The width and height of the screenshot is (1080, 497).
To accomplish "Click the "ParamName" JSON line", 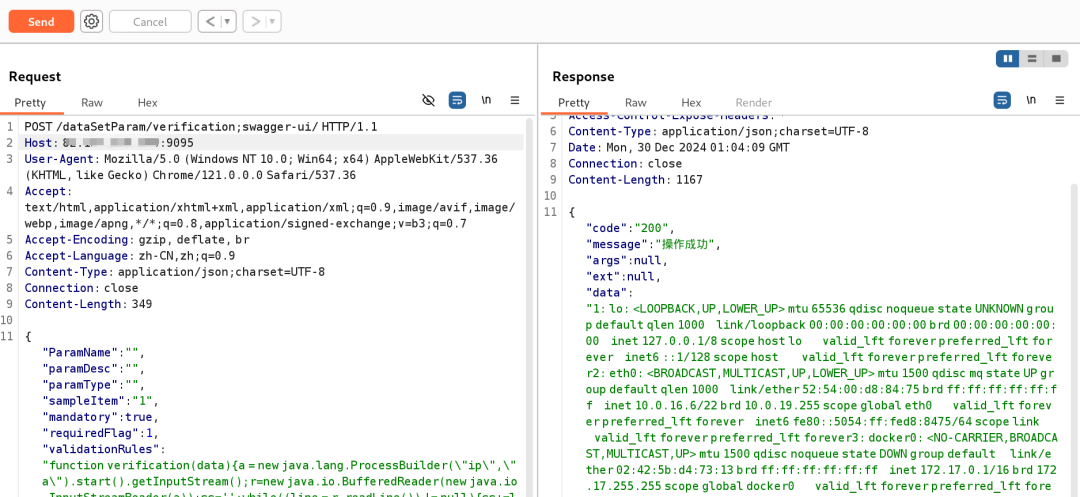I will (x=94, y=352).
